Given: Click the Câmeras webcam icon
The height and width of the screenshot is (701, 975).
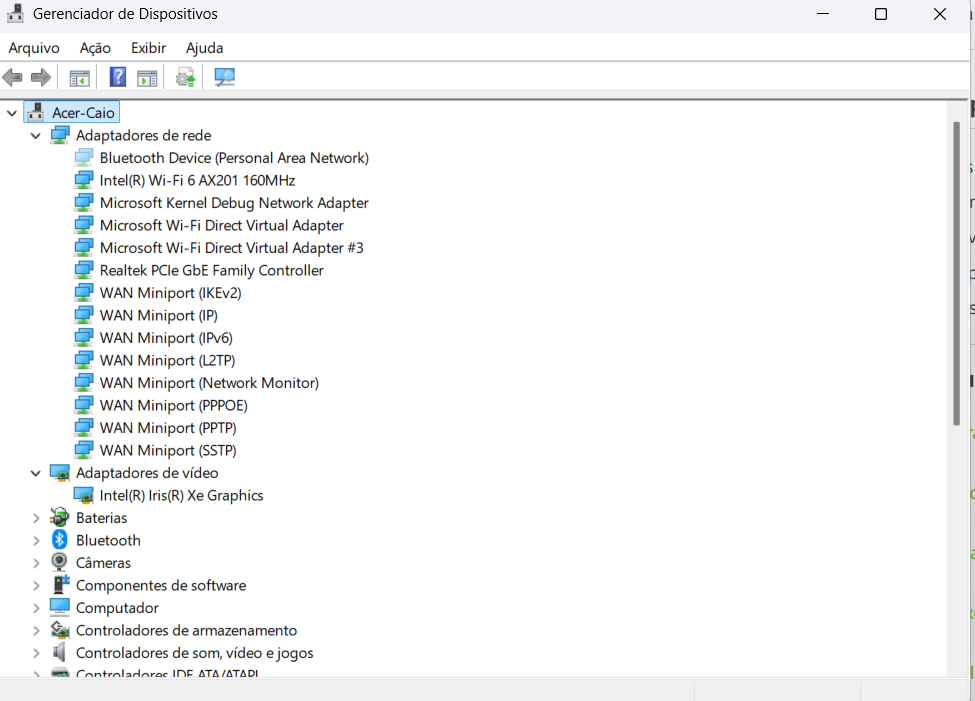Looking at the screenshot, I should click(60, 562).
